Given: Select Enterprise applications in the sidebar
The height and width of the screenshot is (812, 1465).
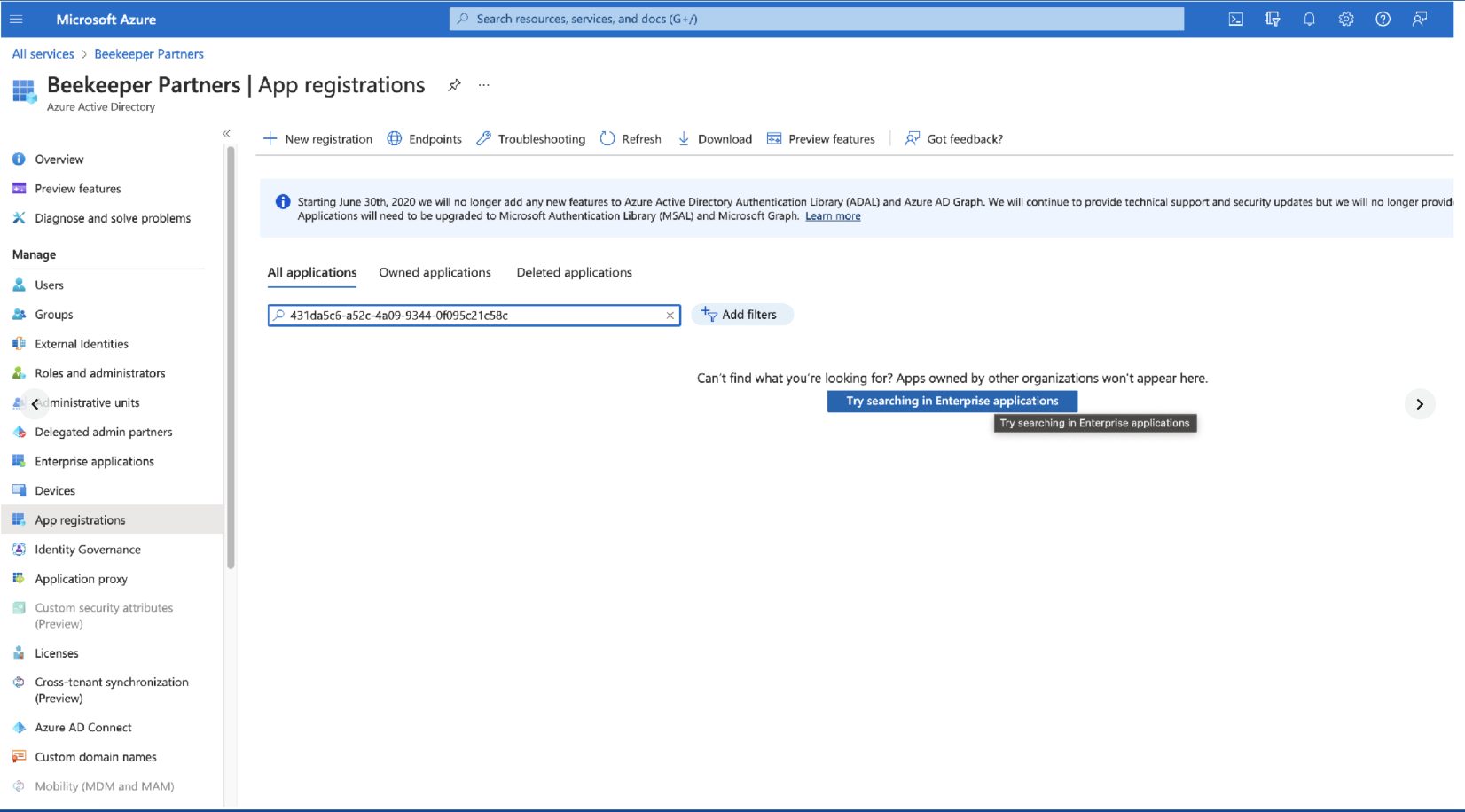Looking at the screenshot, I should click(x=92, y=461).
